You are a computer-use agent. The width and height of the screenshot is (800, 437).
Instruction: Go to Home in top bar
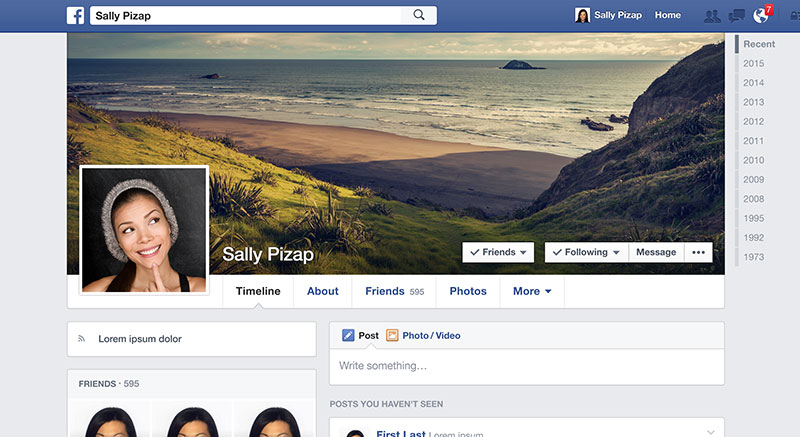pos(667,15)
